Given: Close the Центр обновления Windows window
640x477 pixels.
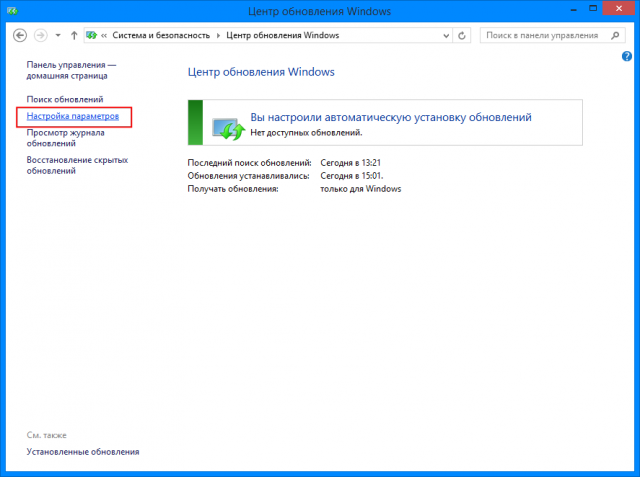Looking at the screenshot, I should click(x=618, y=9).
